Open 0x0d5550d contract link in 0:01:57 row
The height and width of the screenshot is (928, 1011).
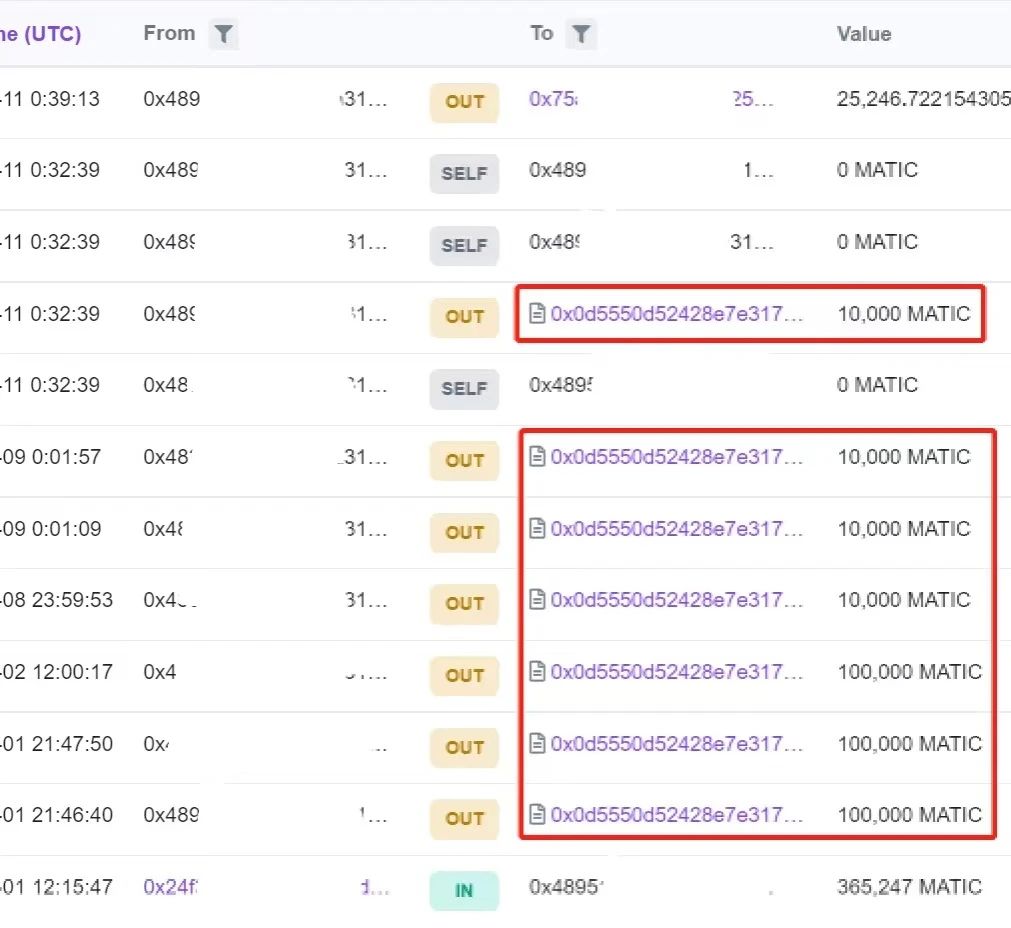676,458
